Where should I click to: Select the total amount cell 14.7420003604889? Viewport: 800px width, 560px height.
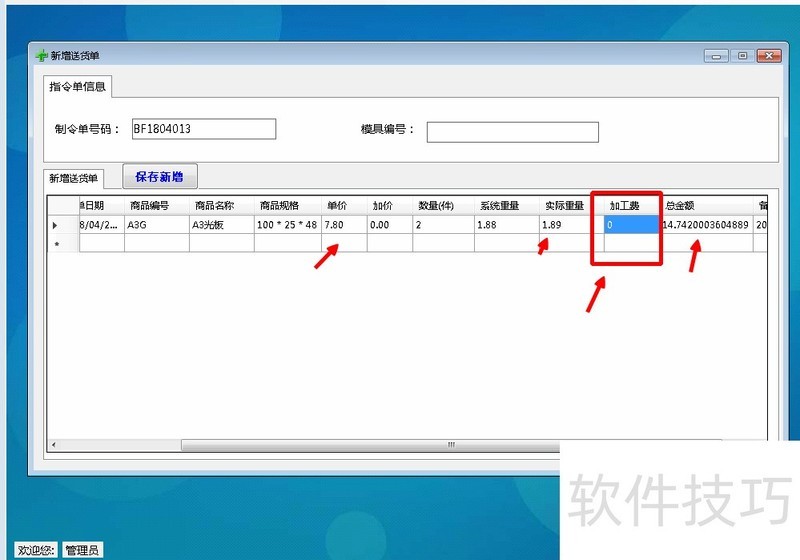tap(706, 224)
